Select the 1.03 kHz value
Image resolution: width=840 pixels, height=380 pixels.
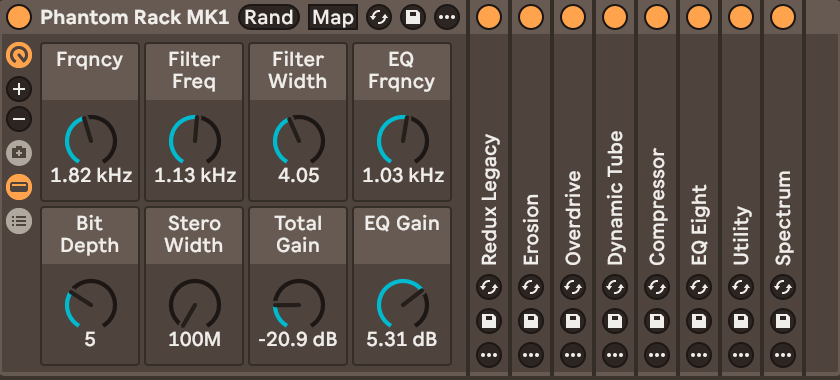click(x=402, y=175)
